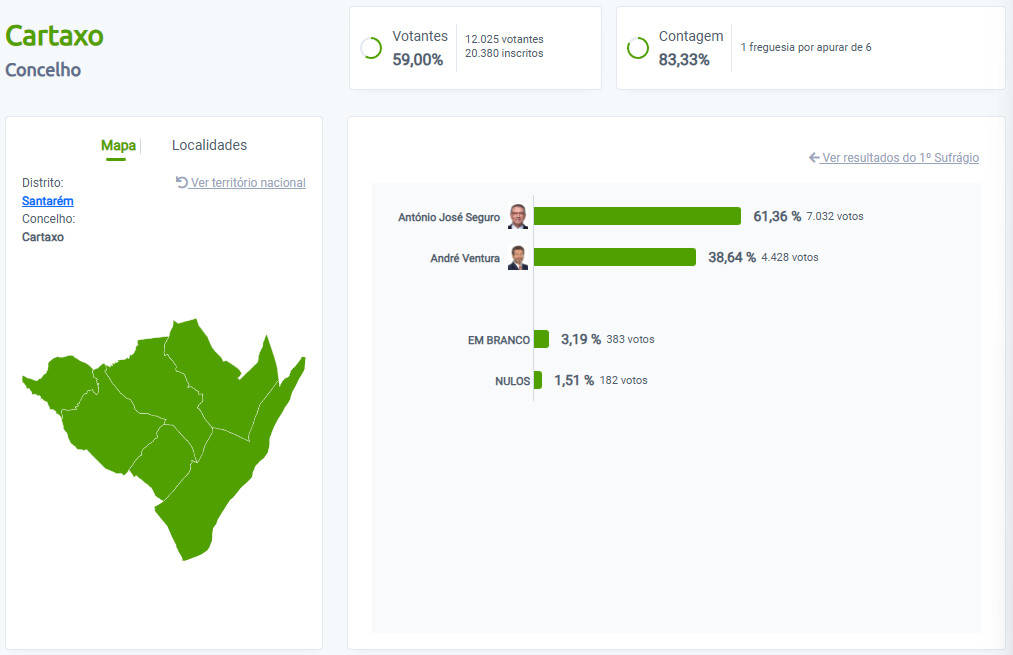
Task: Open Ver resultados do 1º Sufrágio link
Action: (901, 158)
